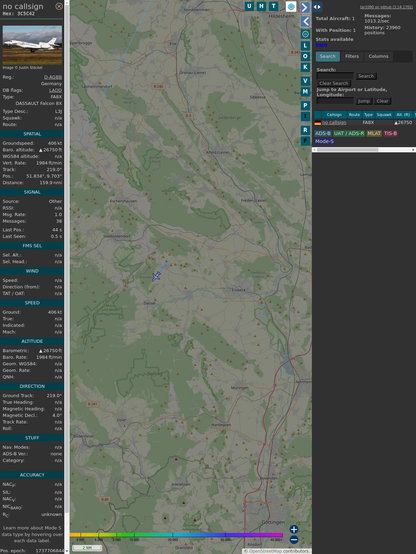
Task: Switch to the Filters tab
Action: pyautogui.click(x=352, y=56)
